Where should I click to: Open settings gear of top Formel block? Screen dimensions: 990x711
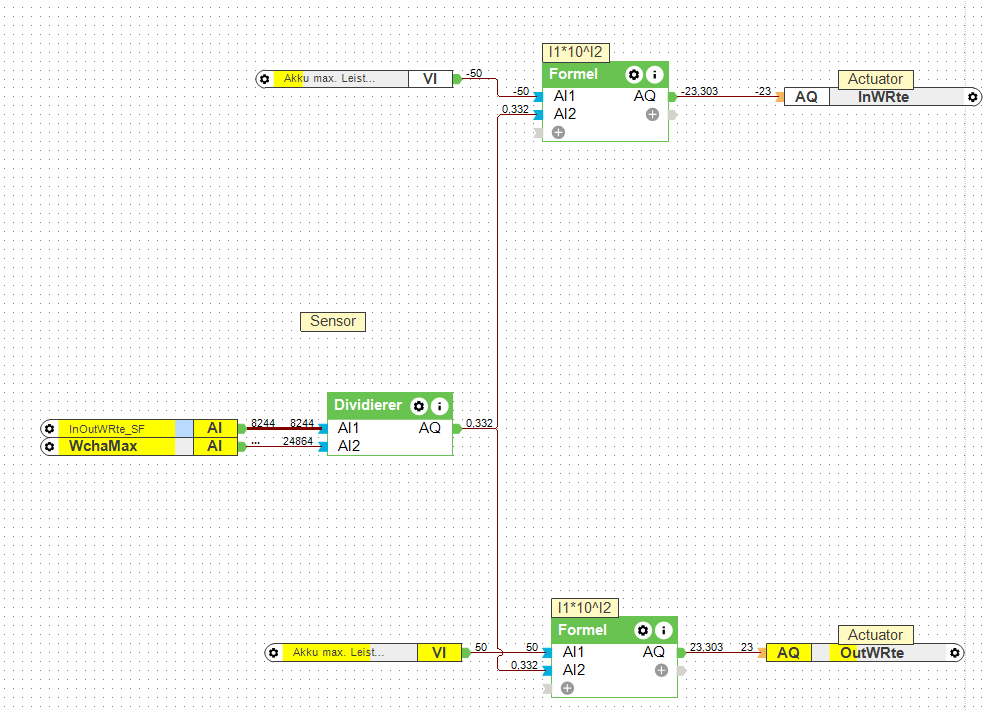pyautogui.click(x=633, y=75)
